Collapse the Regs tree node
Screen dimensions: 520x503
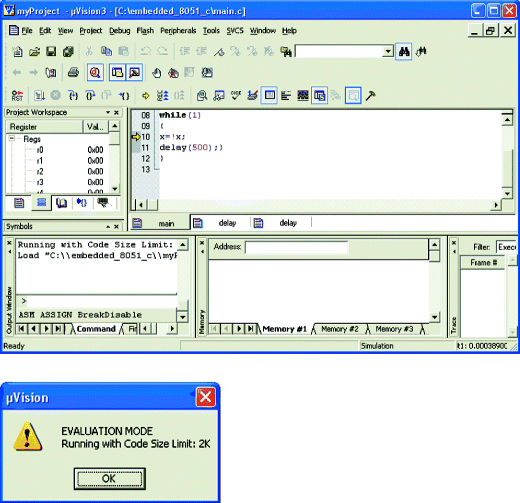click(x=12, y=138)
